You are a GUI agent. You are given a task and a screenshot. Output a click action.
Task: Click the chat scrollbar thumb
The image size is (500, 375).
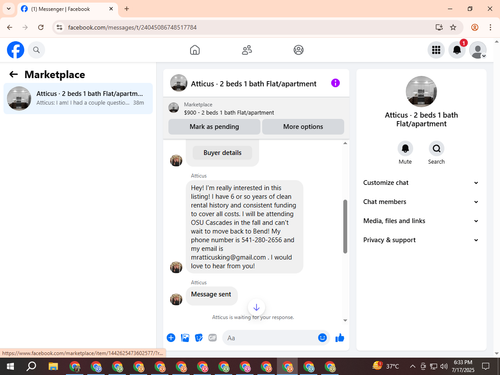click(345, 226)
